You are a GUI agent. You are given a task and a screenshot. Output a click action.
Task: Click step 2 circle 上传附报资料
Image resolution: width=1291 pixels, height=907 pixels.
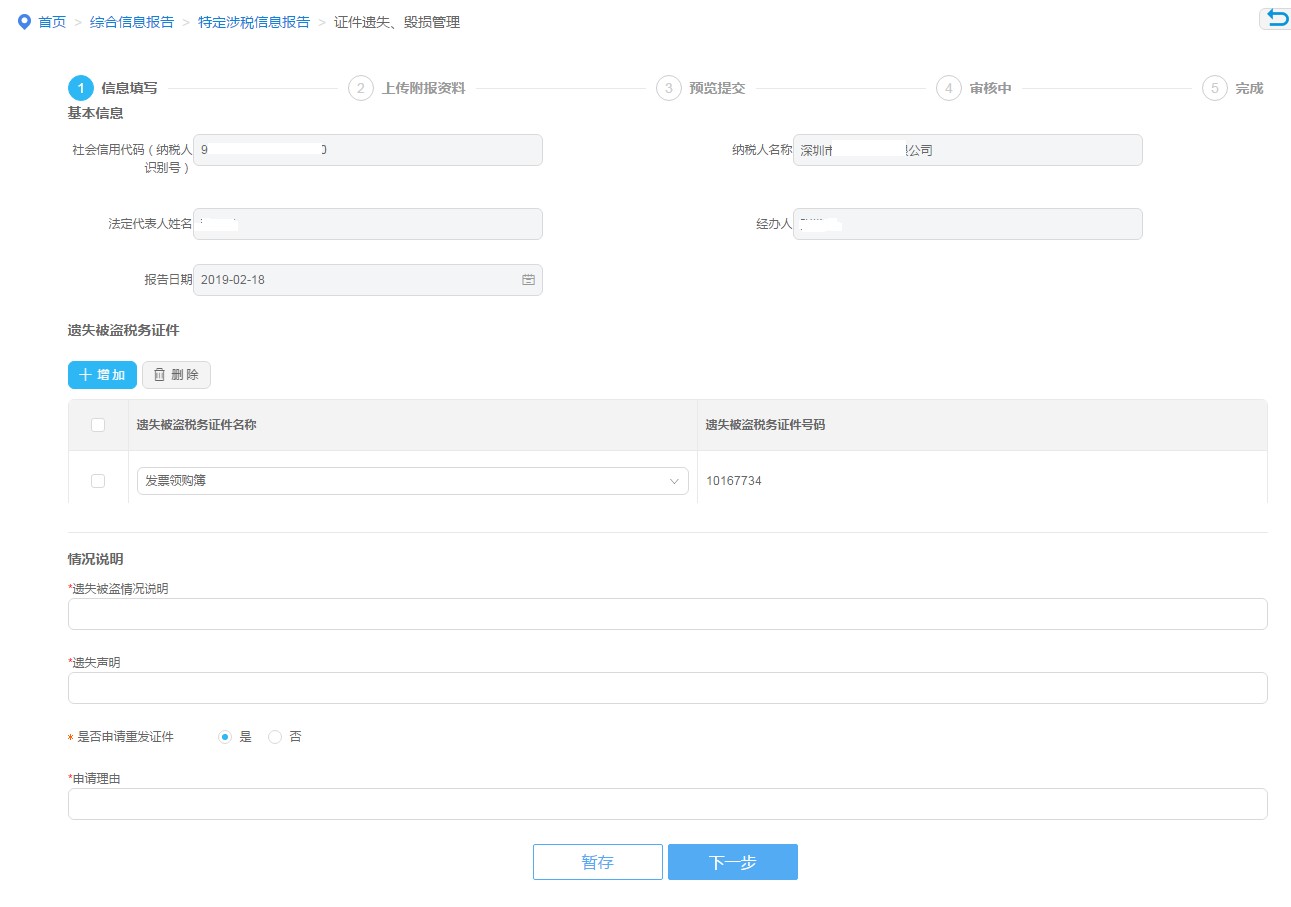point(361,88)
